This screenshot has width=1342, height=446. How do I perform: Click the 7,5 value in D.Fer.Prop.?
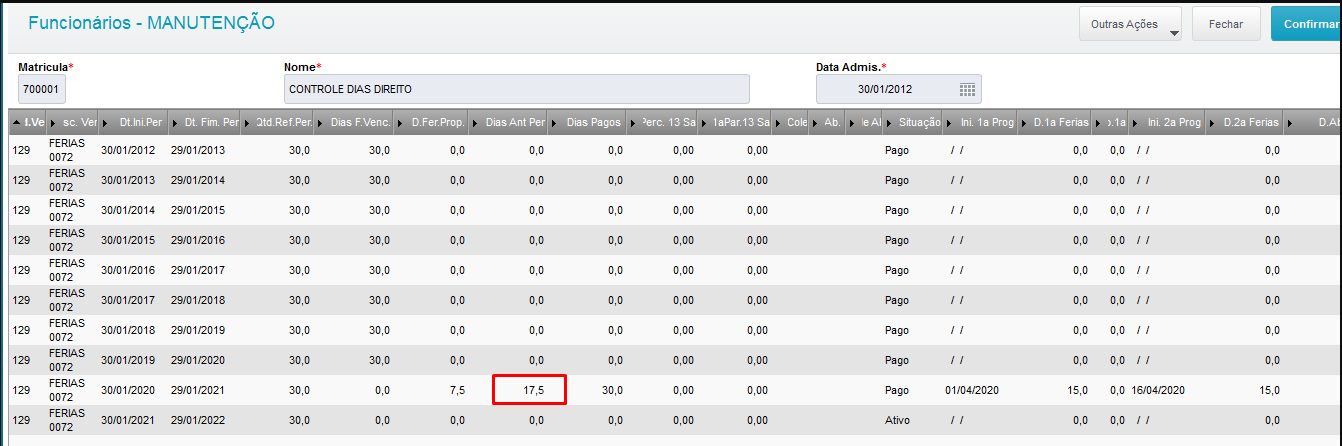(x=457, y=390)
